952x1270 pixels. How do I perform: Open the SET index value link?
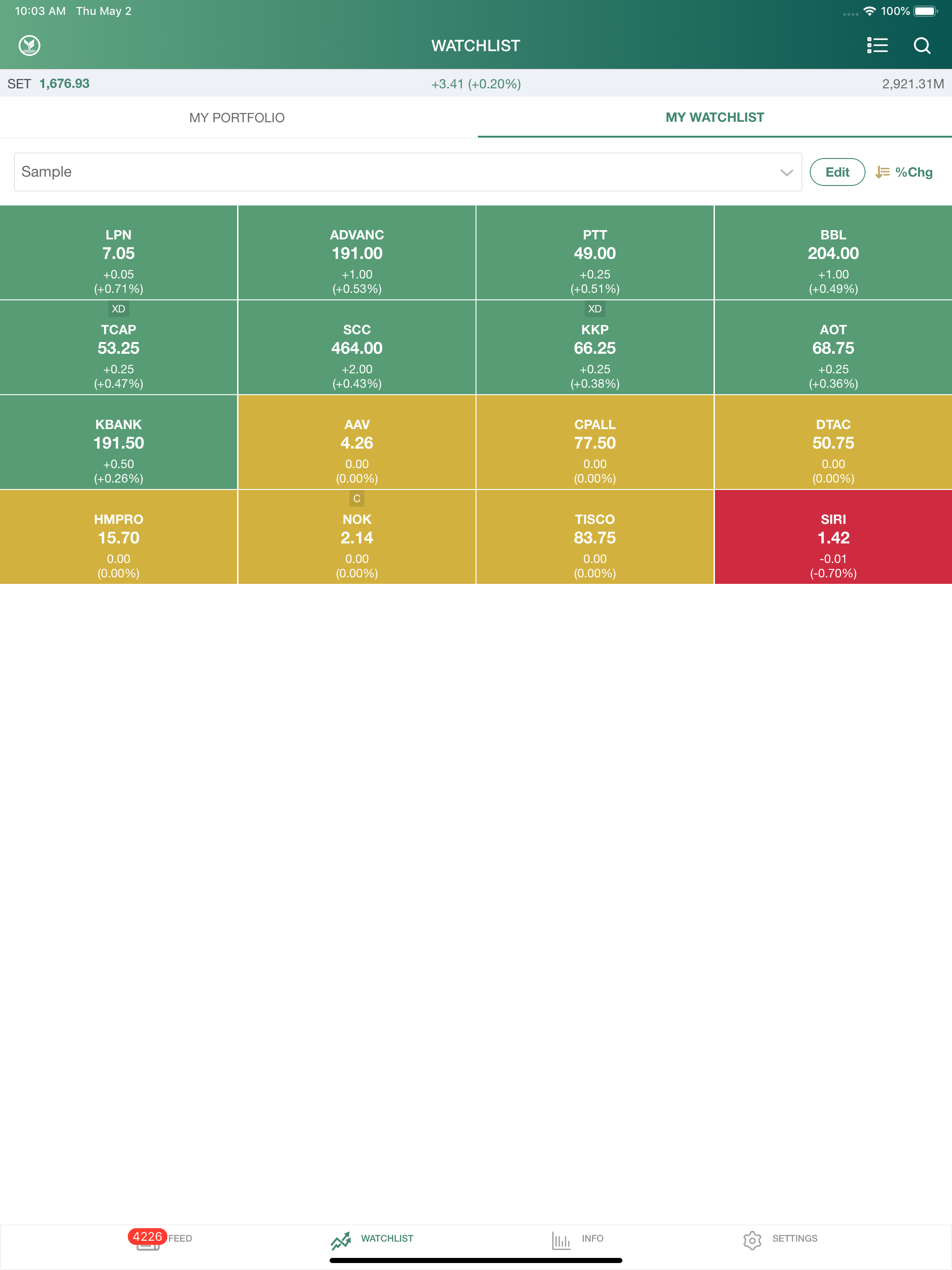pos(64,83)
